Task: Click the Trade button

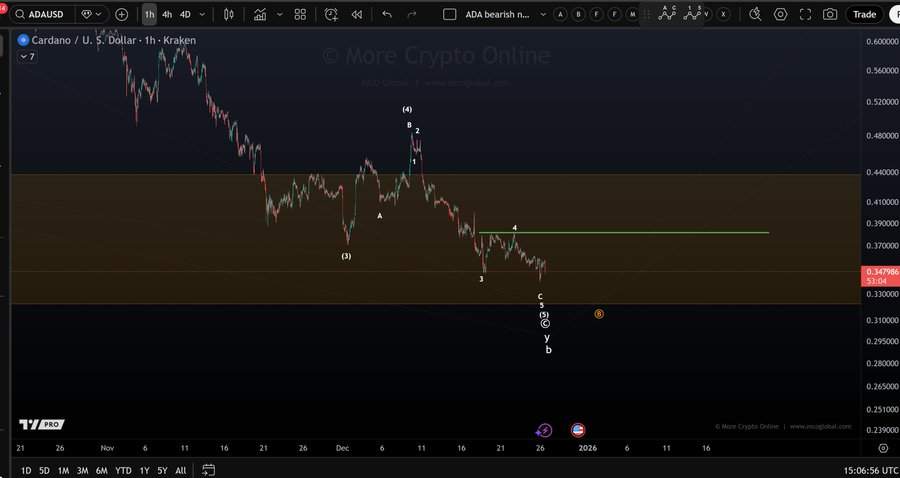Action: coord(864,14)
